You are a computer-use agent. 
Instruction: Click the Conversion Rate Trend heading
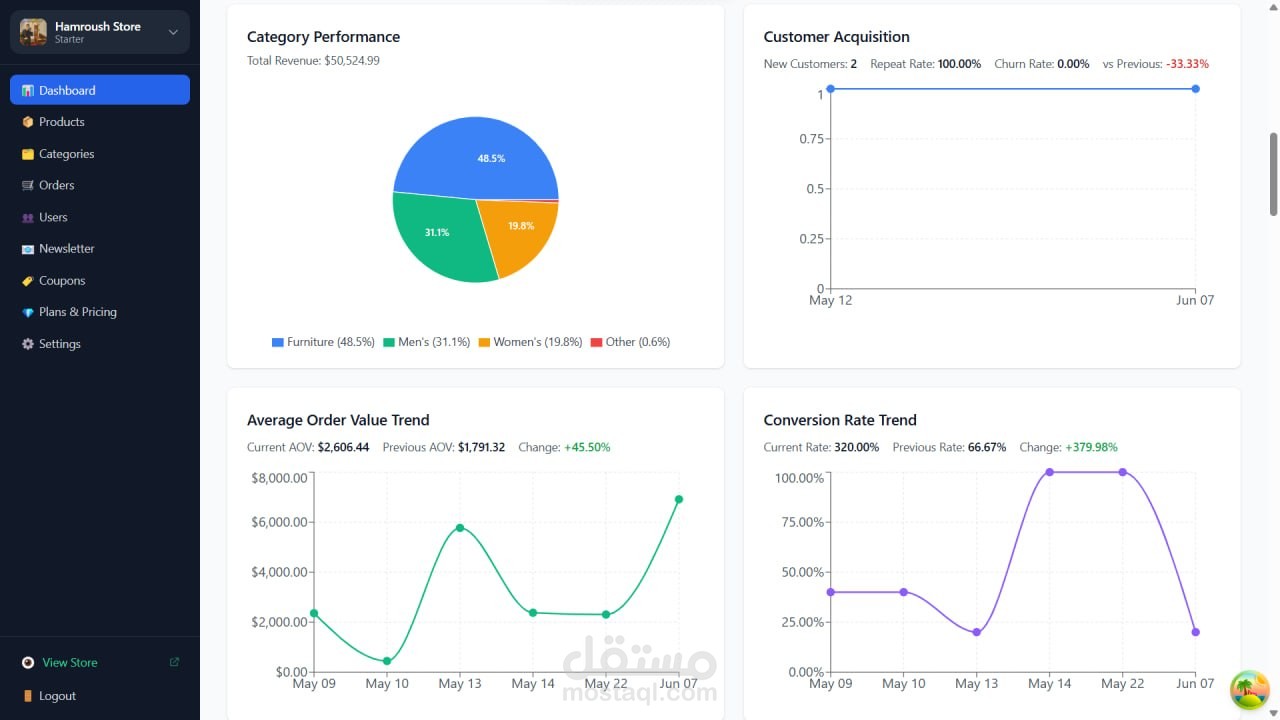(840, 420)
